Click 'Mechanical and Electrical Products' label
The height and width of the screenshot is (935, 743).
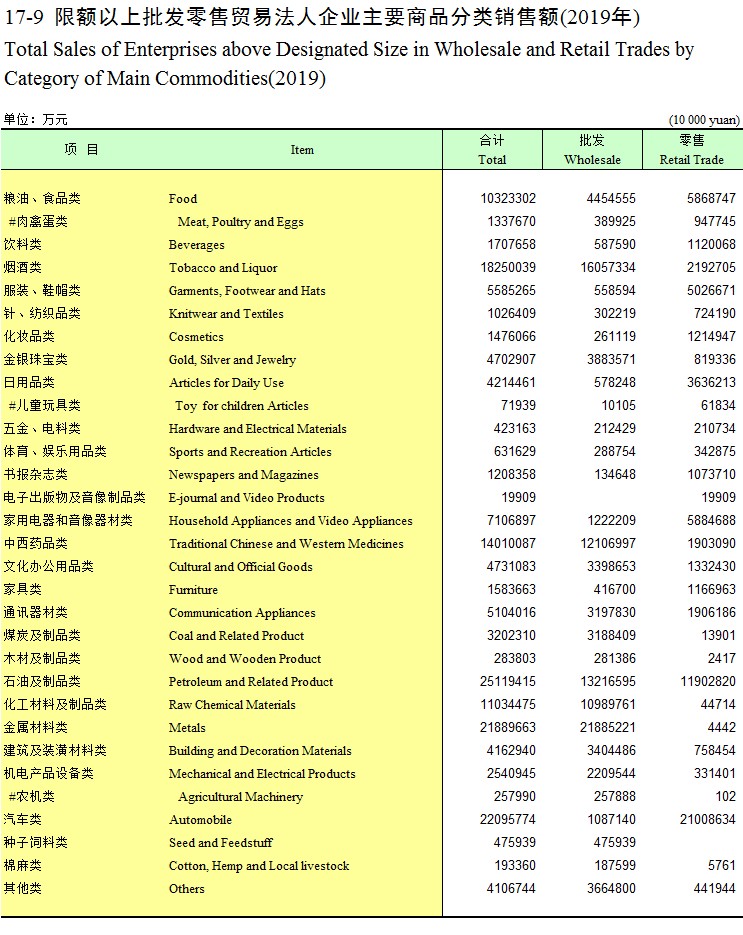(262, 774)
